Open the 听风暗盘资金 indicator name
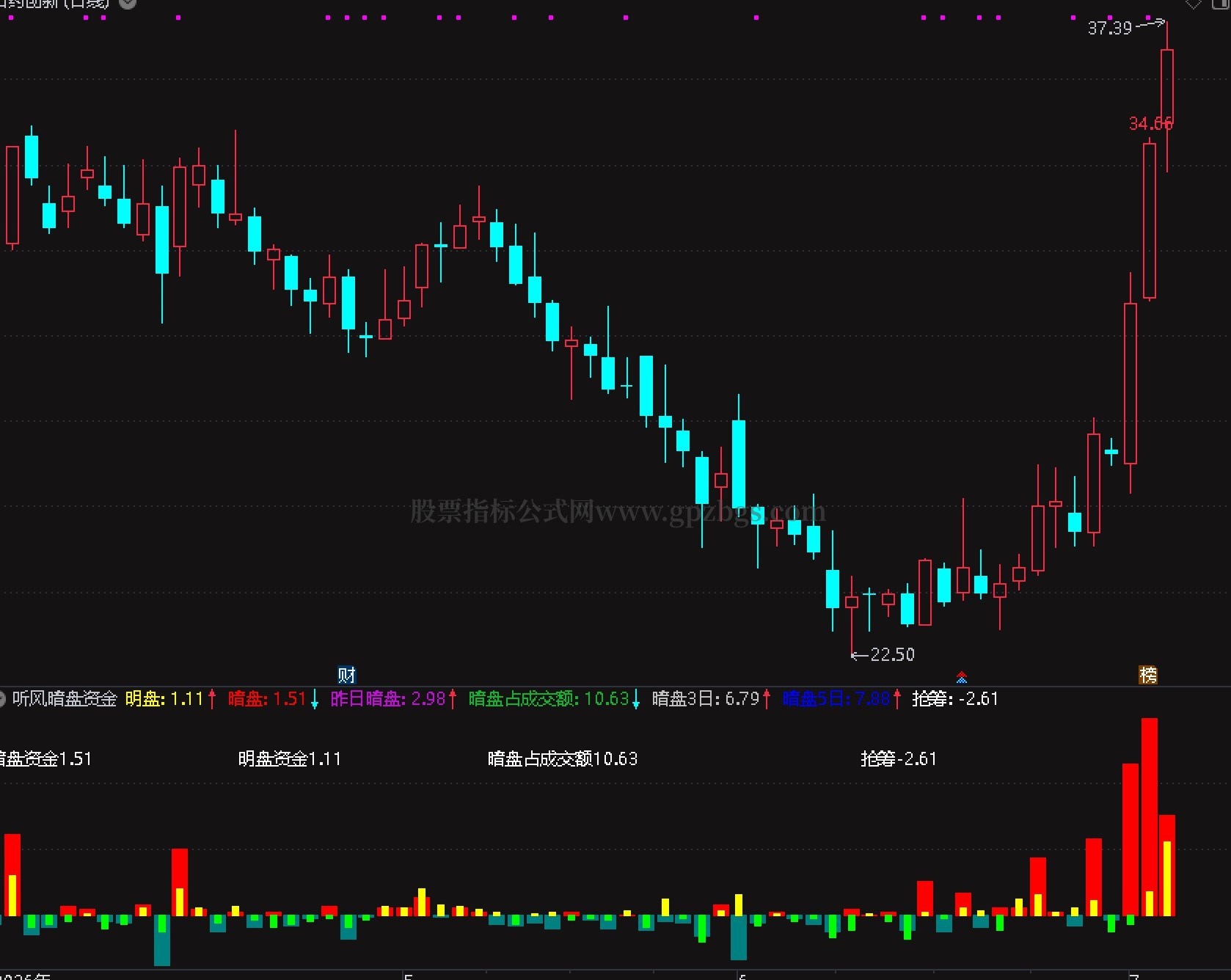Screen dimensions: 1231x980 tap(65, 699)
